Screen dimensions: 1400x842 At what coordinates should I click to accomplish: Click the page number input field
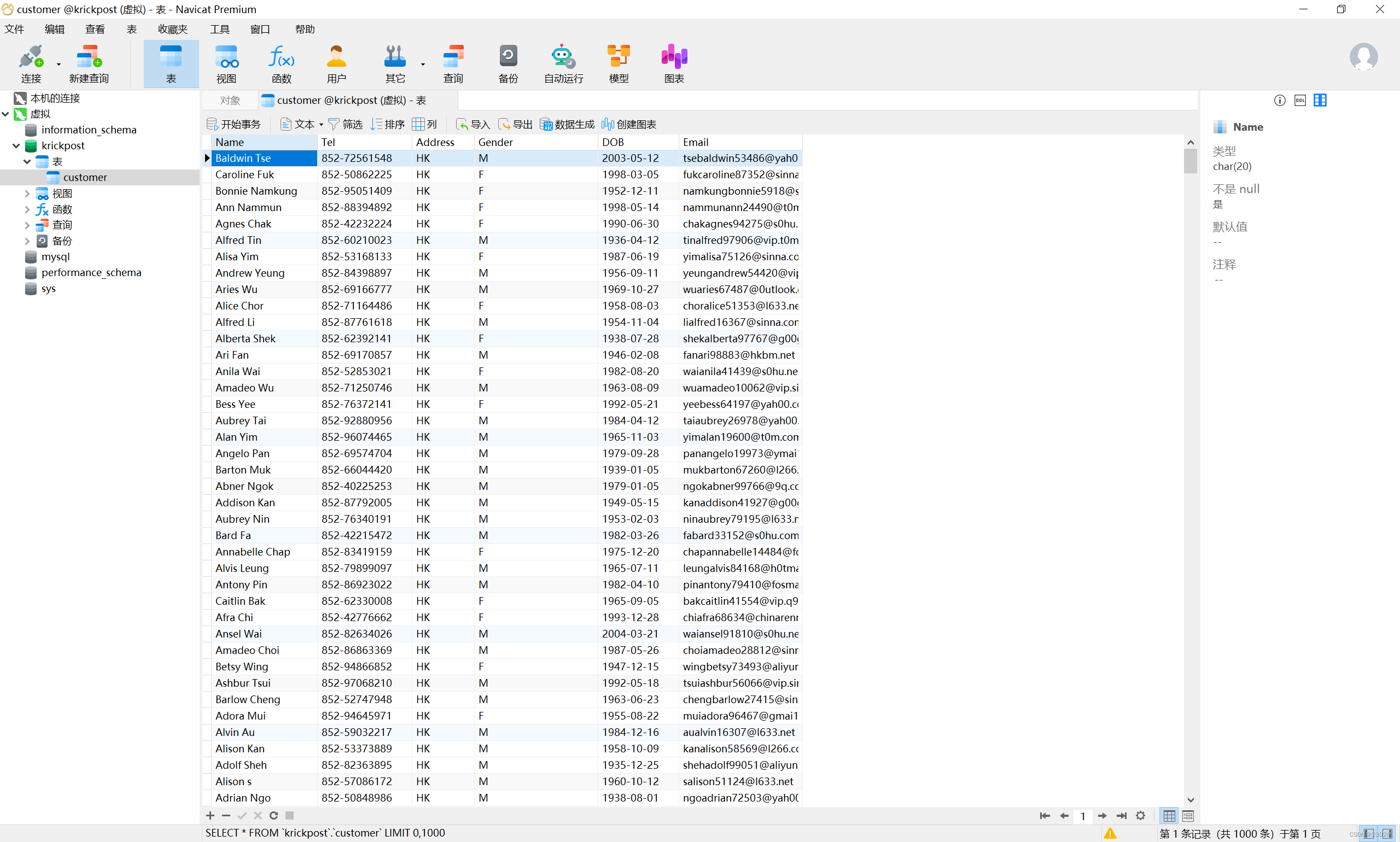coord(1082,816)
